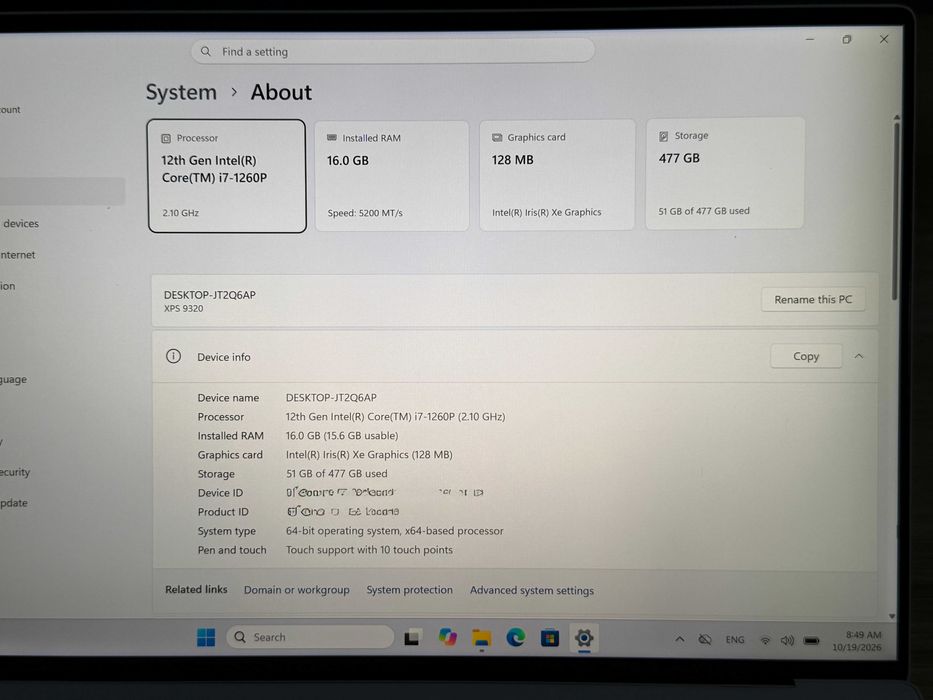Open the devices item in sidebar
This screenshot has width=933, height=700.
21,224
